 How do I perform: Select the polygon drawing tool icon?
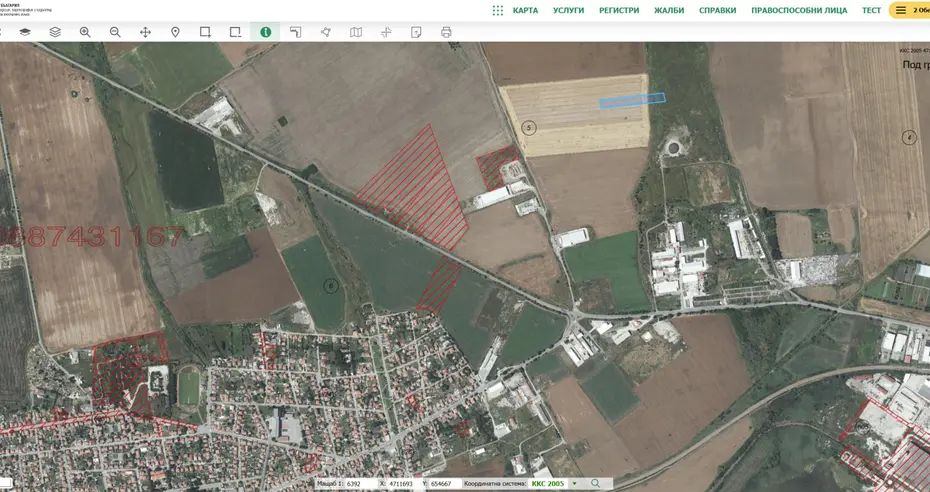pos(325,32)
